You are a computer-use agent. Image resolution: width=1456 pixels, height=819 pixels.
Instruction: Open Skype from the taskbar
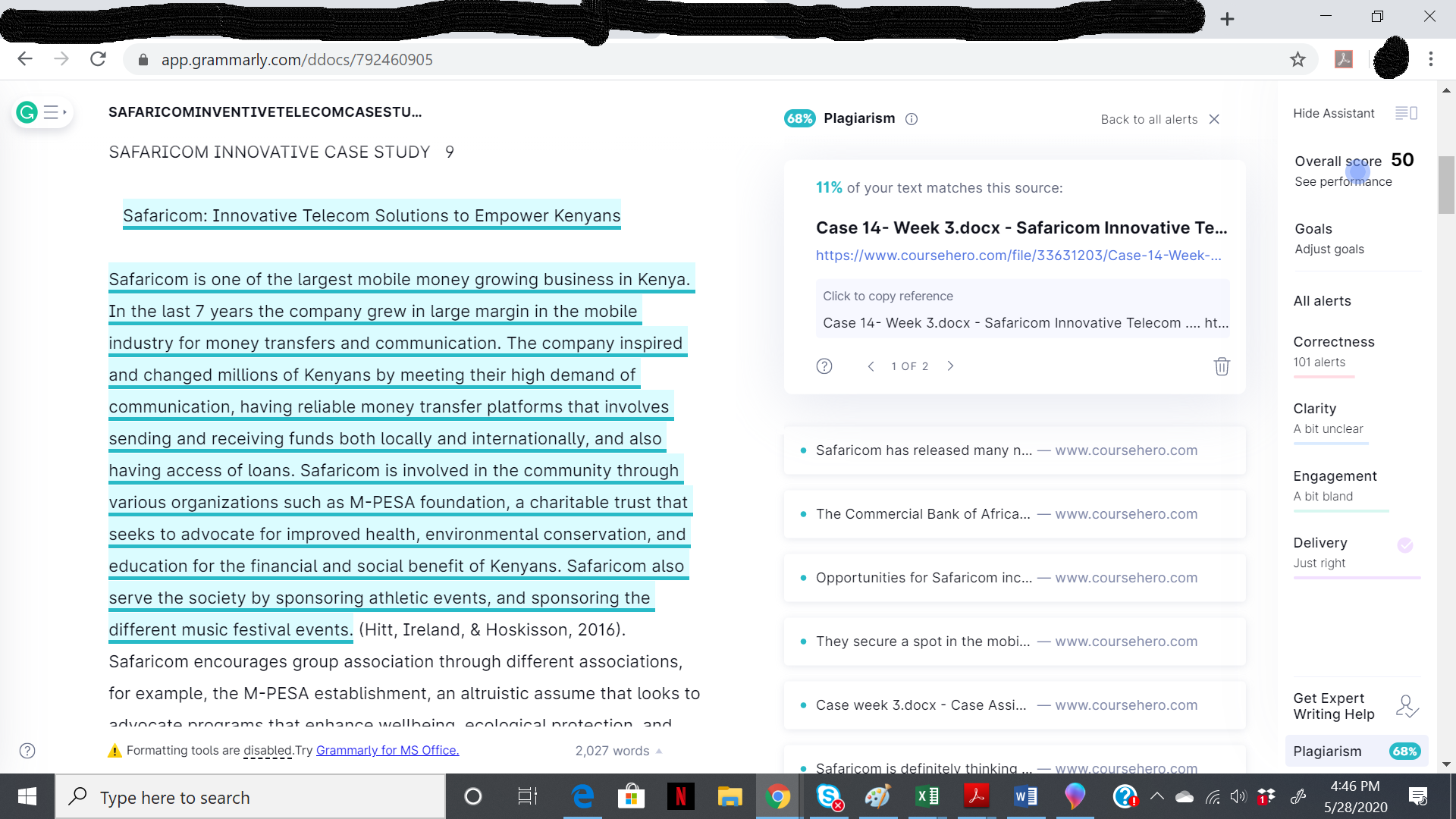click(829, 796)
